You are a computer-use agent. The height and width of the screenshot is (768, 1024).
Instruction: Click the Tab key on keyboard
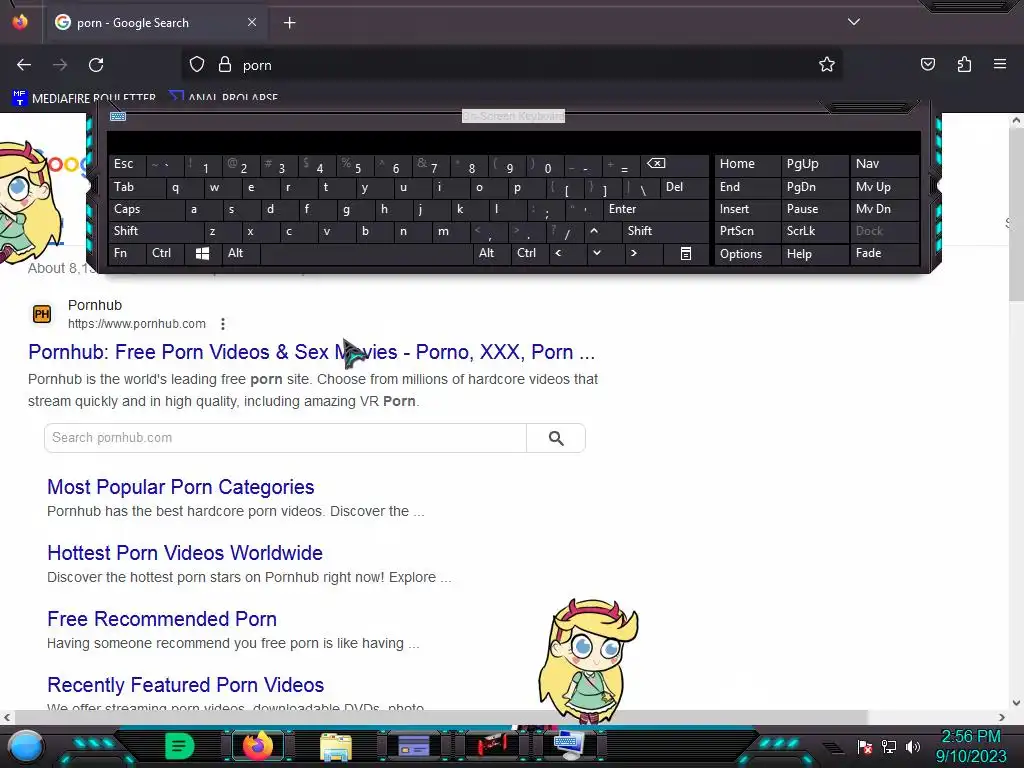coord(136,187)
